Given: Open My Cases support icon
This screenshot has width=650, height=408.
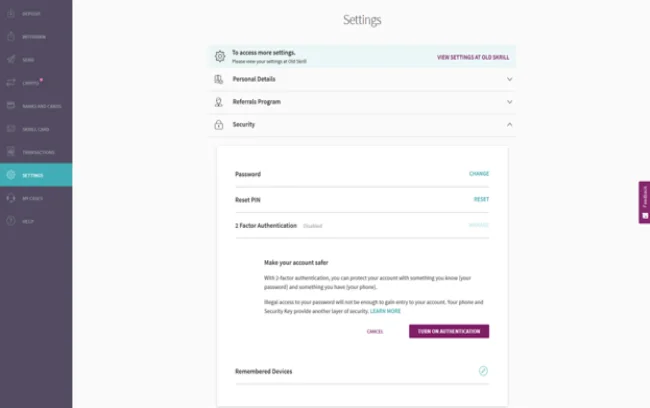Looking at the screenshot, I should coord(11,198).
